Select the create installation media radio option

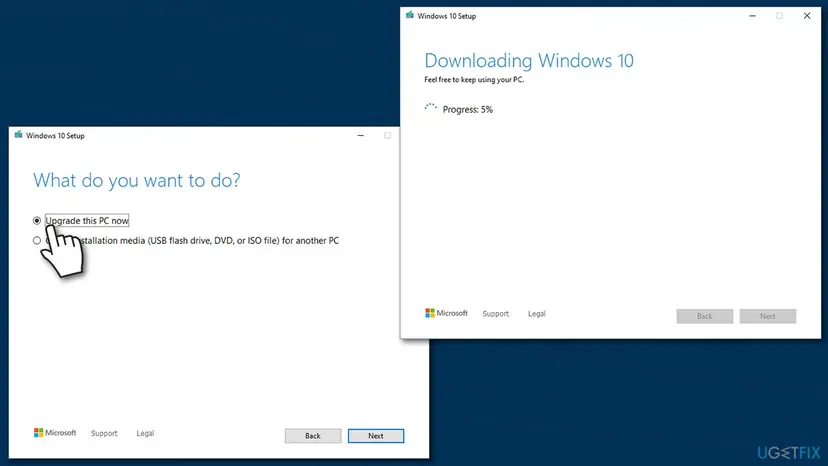(x=36, y=240)
